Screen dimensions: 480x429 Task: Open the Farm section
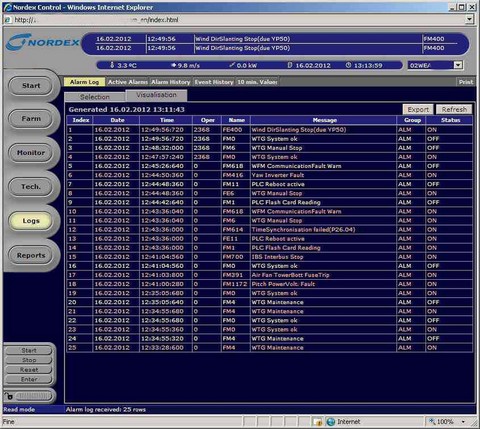point(31,119)
